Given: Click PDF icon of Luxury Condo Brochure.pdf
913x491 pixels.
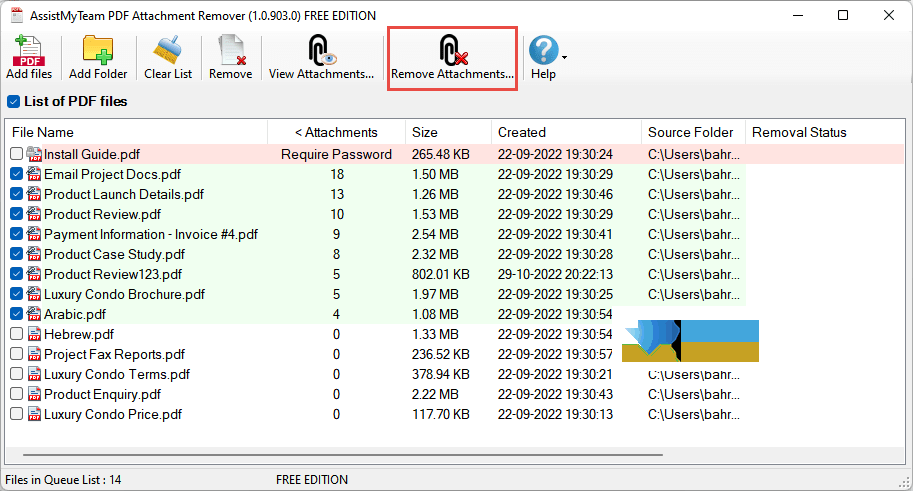Looking at the screenshot, I should pyautogui.click(x=34, y=294).
